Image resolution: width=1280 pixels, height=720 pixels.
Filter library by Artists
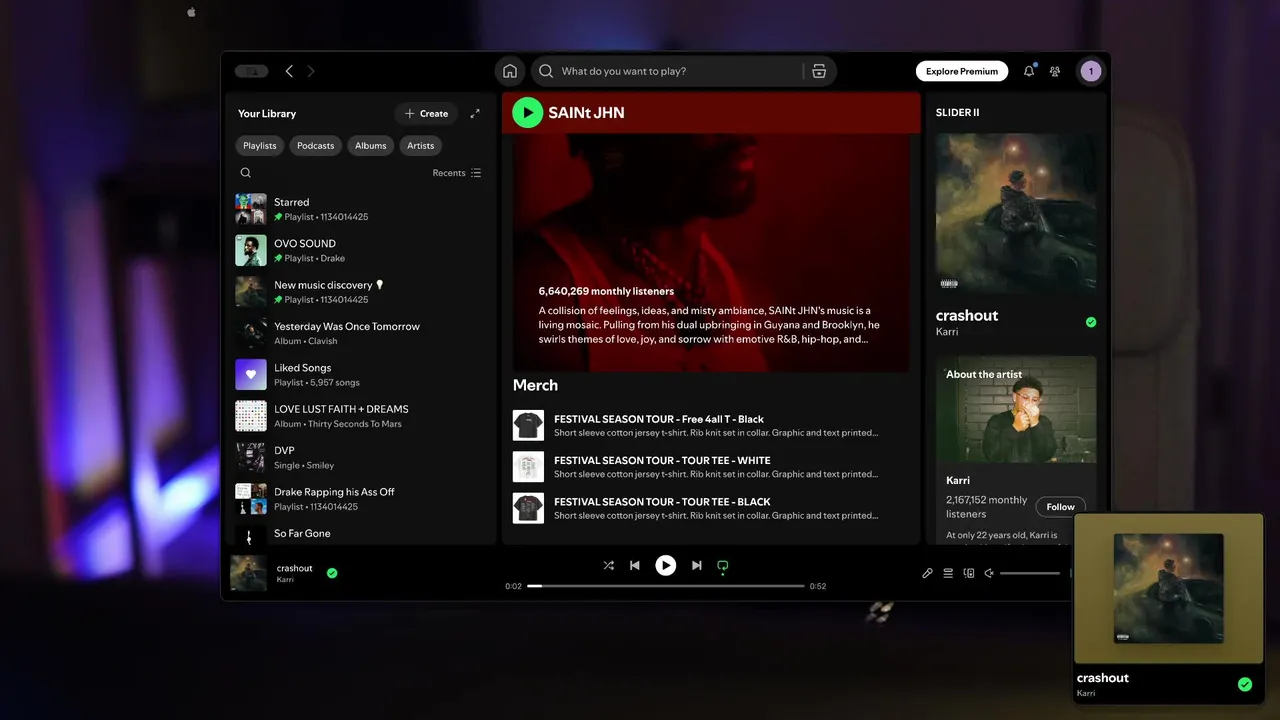pos(421,146)
